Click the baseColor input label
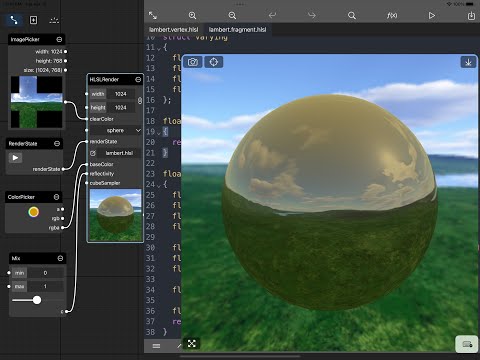The image size is (480, 360). click(102, 164)
